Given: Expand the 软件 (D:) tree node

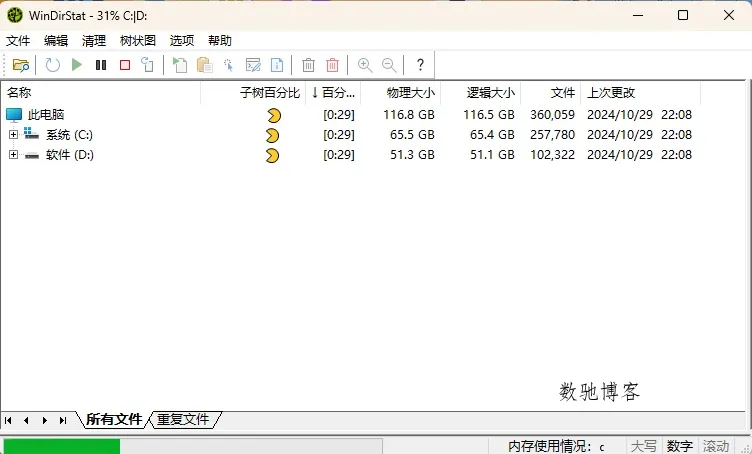Looking at the screenshot, I should point(13,155).
